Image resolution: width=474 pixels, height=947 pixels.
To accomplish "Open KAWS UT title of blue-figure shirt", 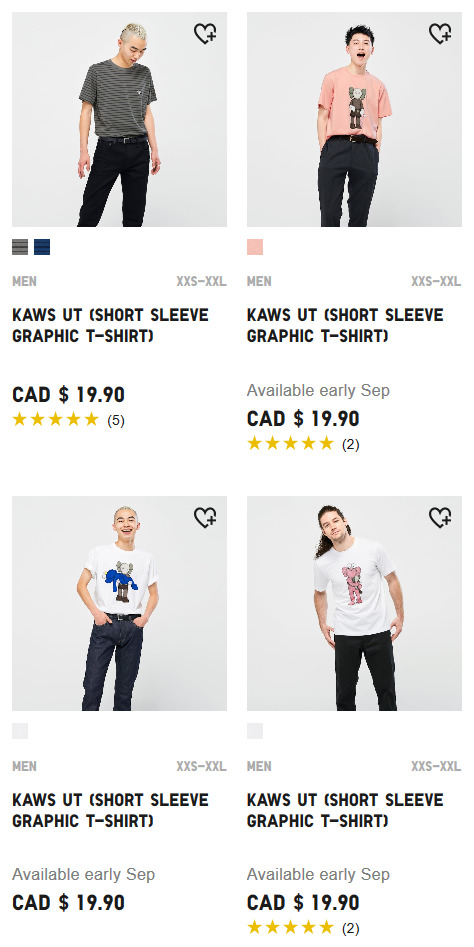I will pyautogui.click(x=110, y=811).
